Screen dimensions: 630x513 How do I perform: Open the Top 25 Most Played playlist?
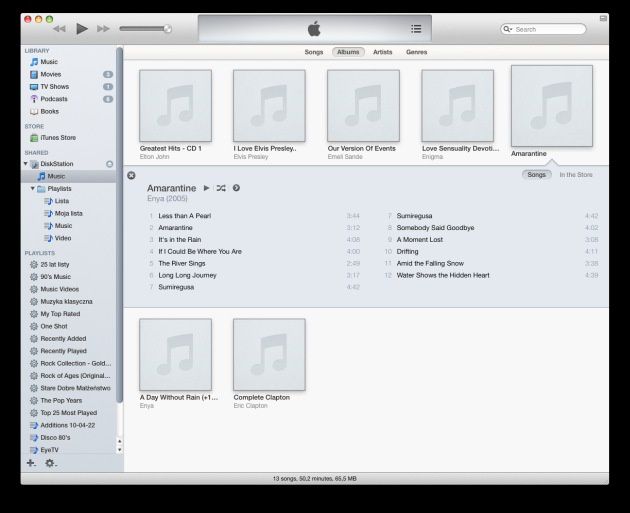69,413
